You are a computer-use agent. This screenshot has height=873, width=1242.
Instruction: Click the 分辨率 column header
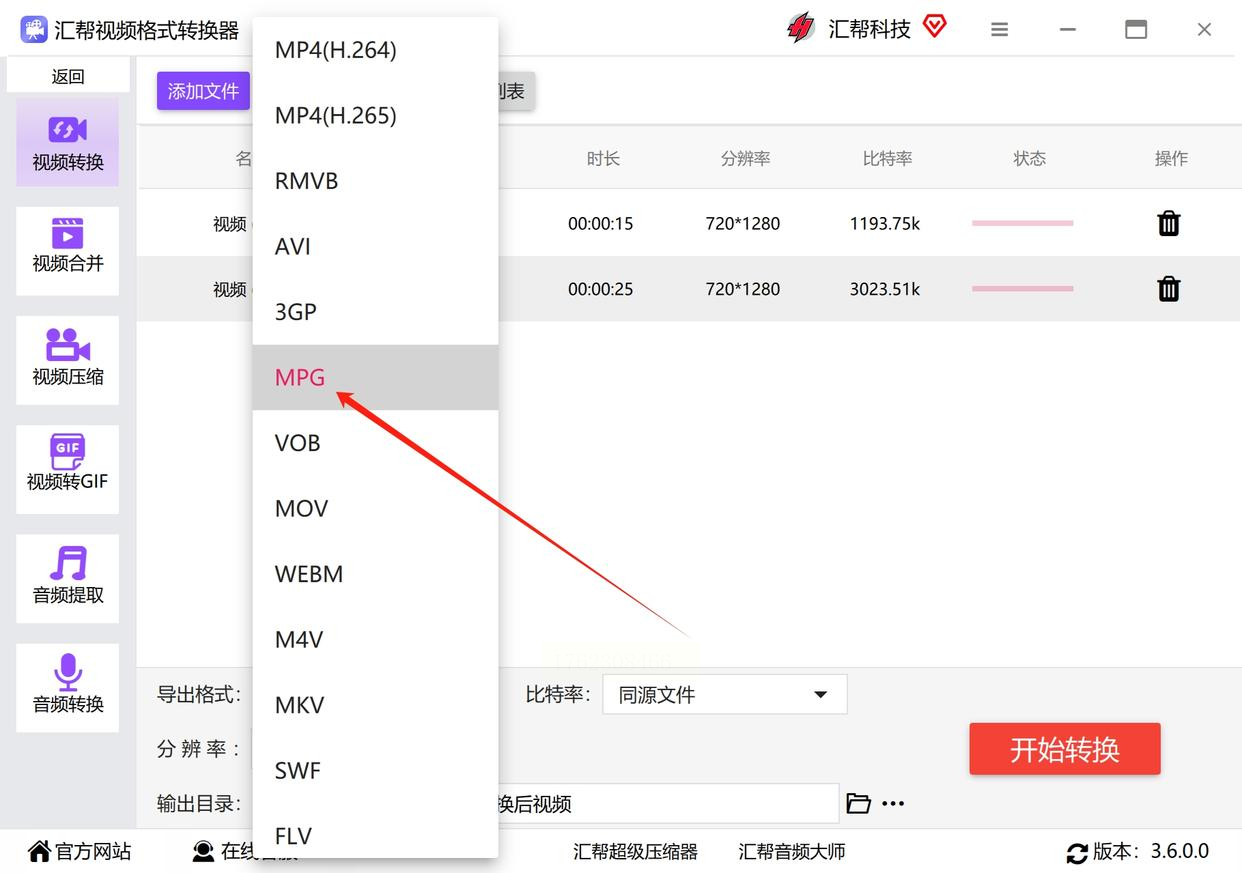[x=746, y=158]
